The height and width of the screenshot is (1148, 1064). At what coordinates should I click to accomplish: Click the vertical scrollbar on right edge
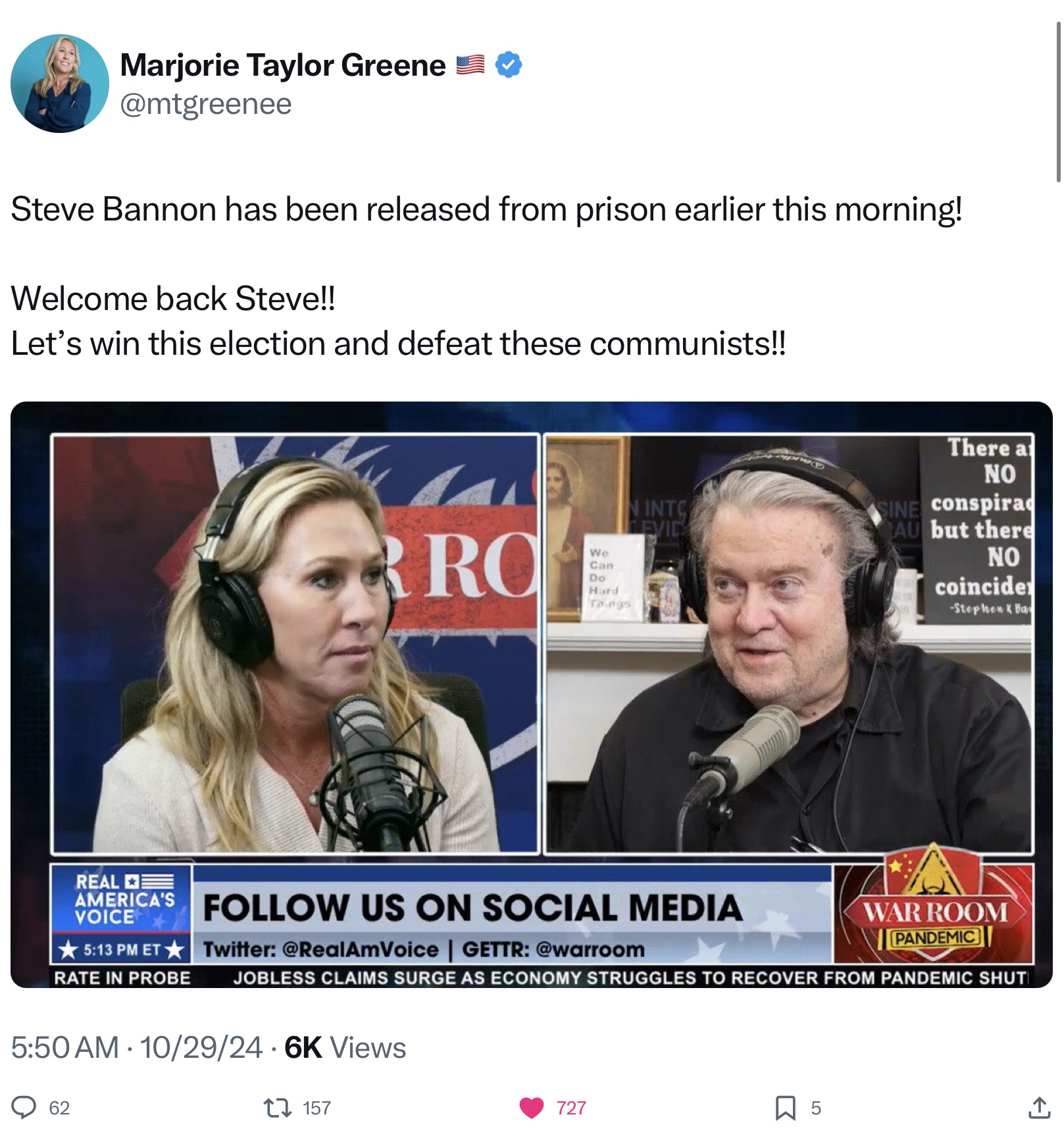[x=1058, y=102]
